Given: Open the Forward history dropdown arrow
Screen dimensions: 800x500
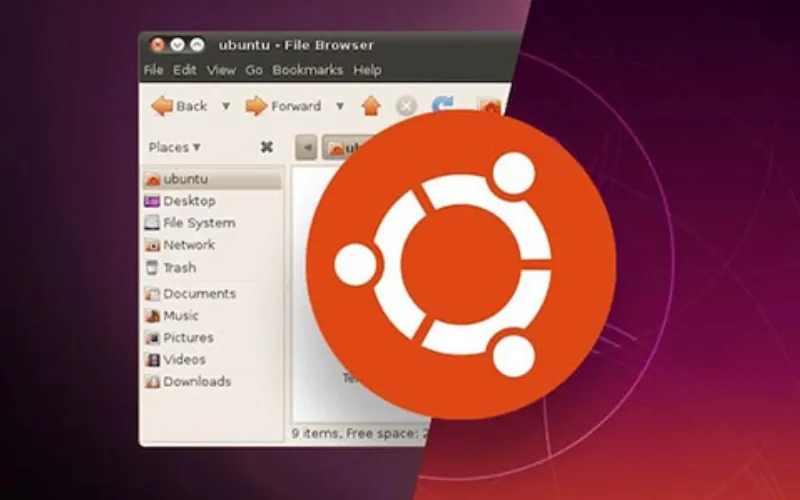Looking at the screenshot, I should 340,106.
